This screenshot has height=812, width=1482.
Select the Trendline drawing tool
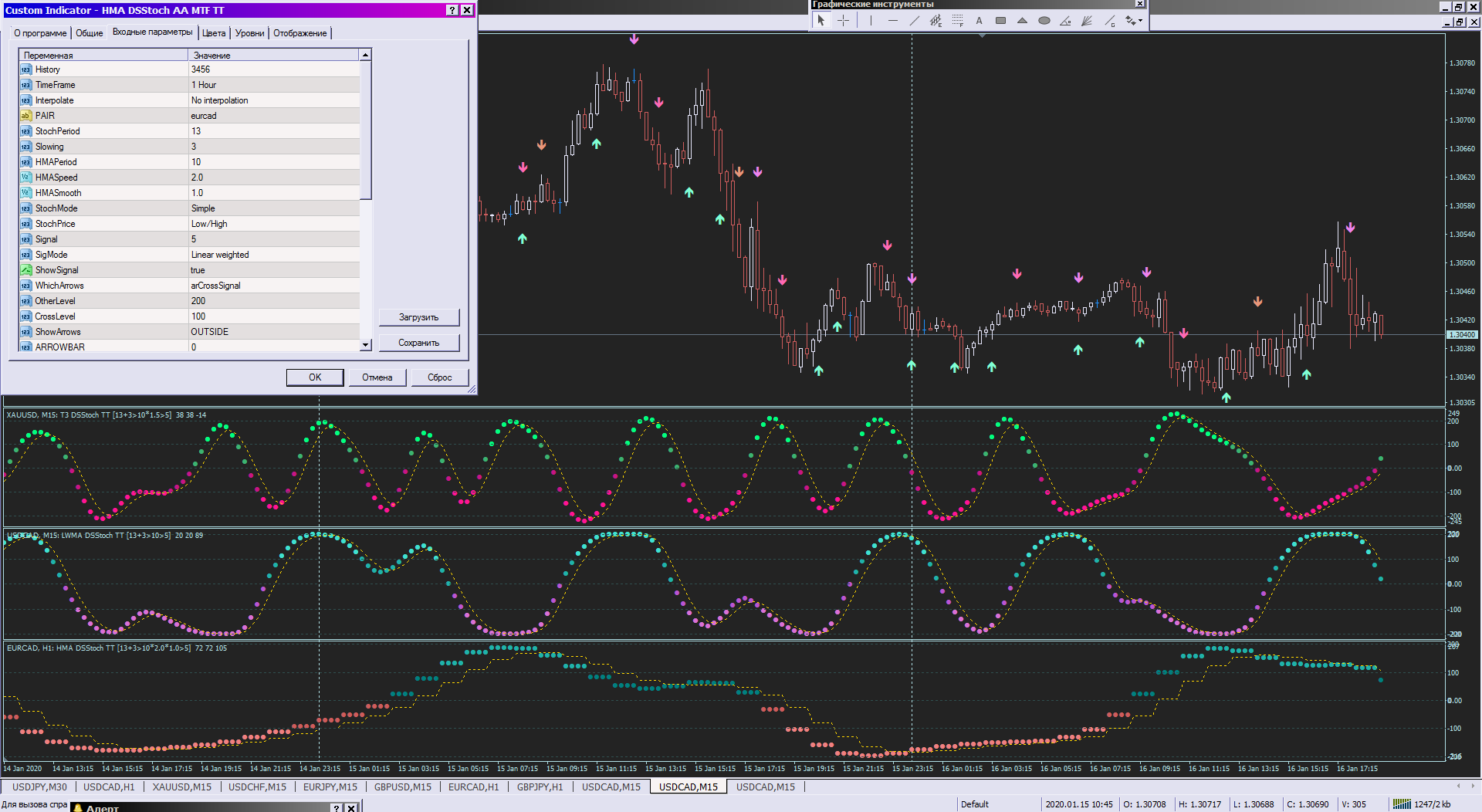point(914,21)
